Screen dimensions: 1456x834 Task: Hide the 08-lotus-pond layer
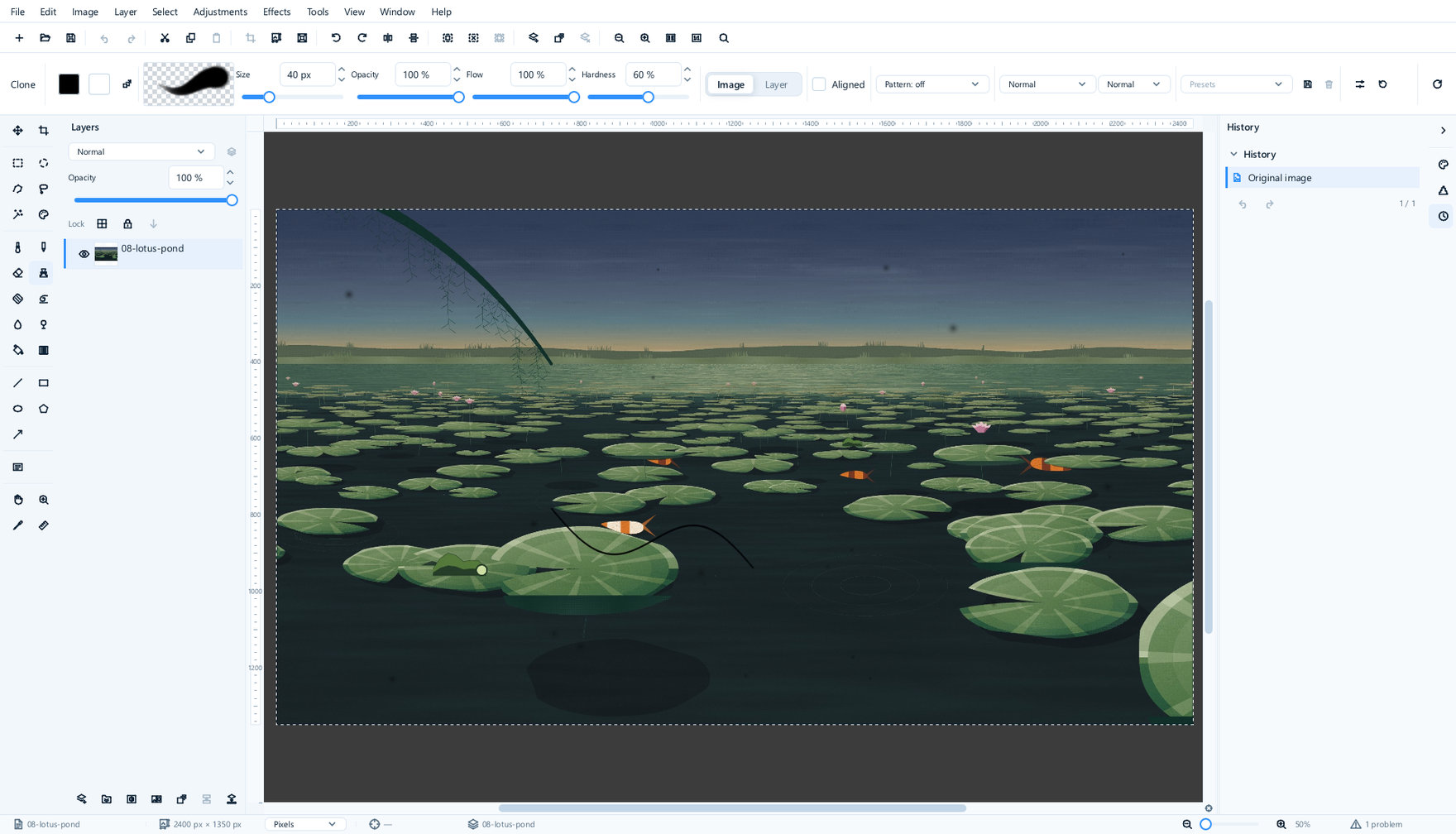click(x=84, y=254)
